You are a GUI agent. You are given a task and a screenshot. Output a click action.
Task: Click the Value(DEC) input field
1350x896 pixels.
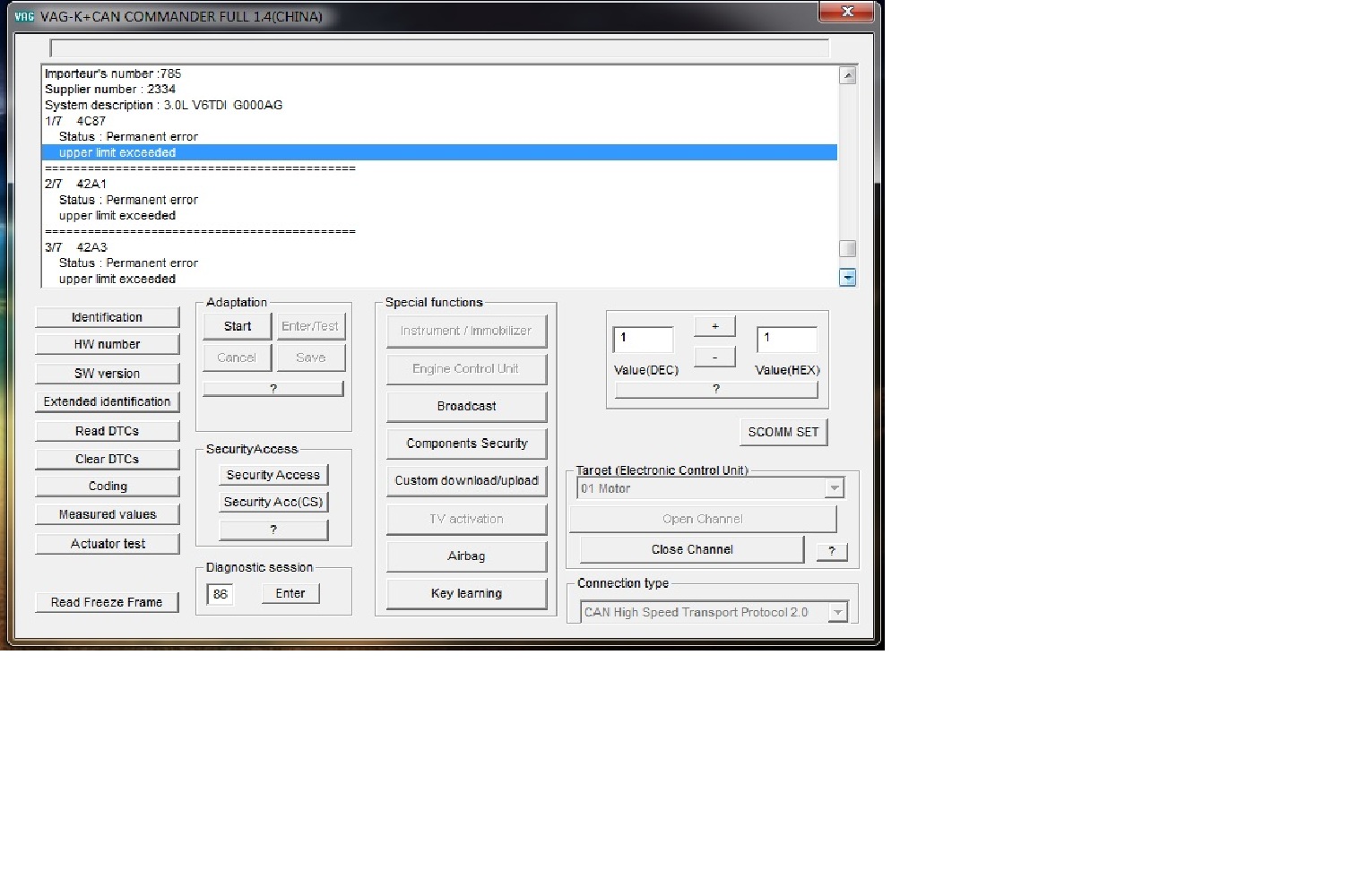coord(643,339)
